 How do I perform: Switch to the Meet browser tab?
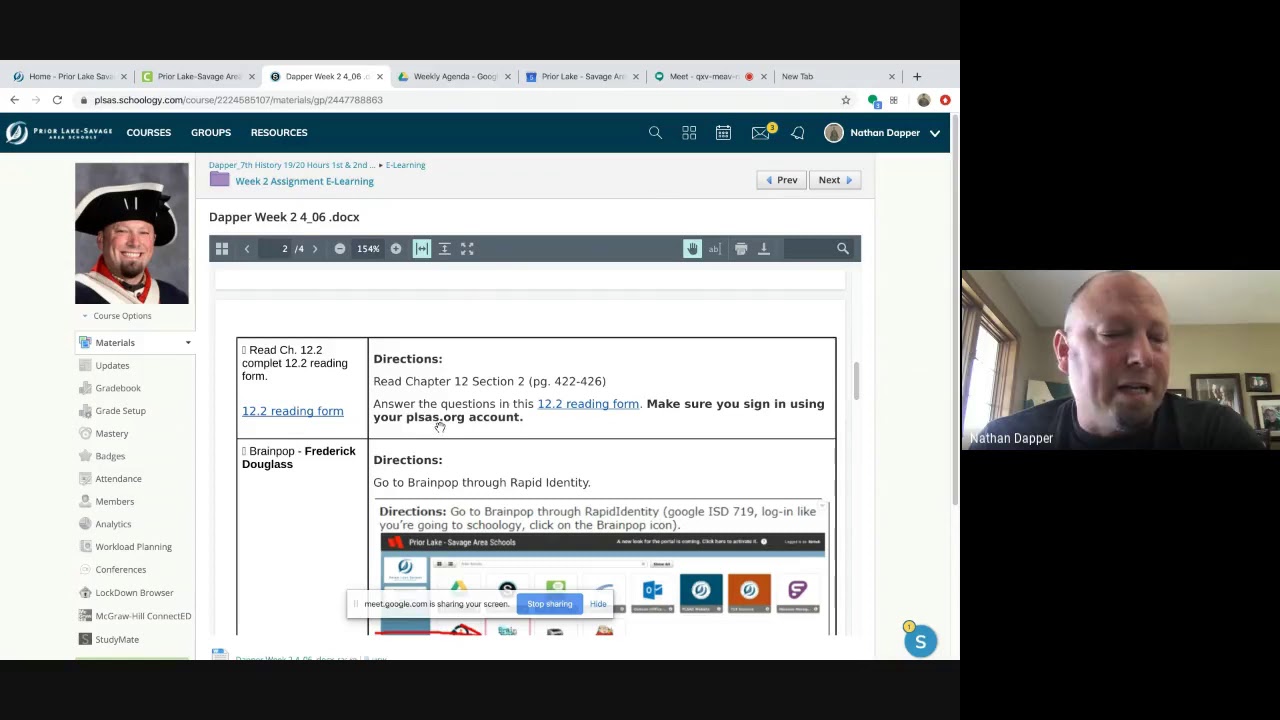coord(705,77)
